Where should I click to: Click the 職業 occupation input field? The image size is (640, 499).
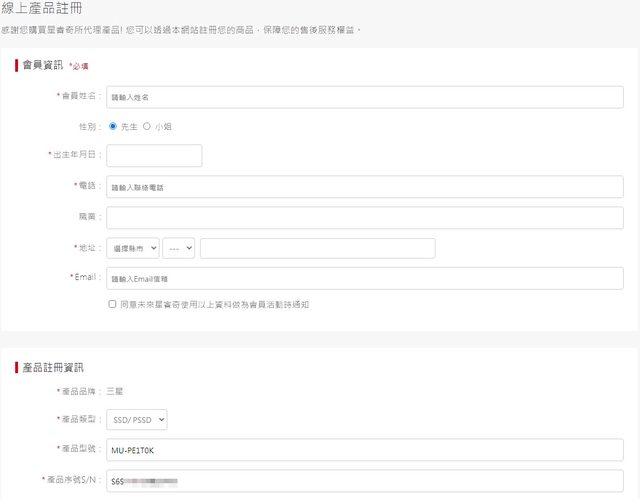tap(364, 217)
